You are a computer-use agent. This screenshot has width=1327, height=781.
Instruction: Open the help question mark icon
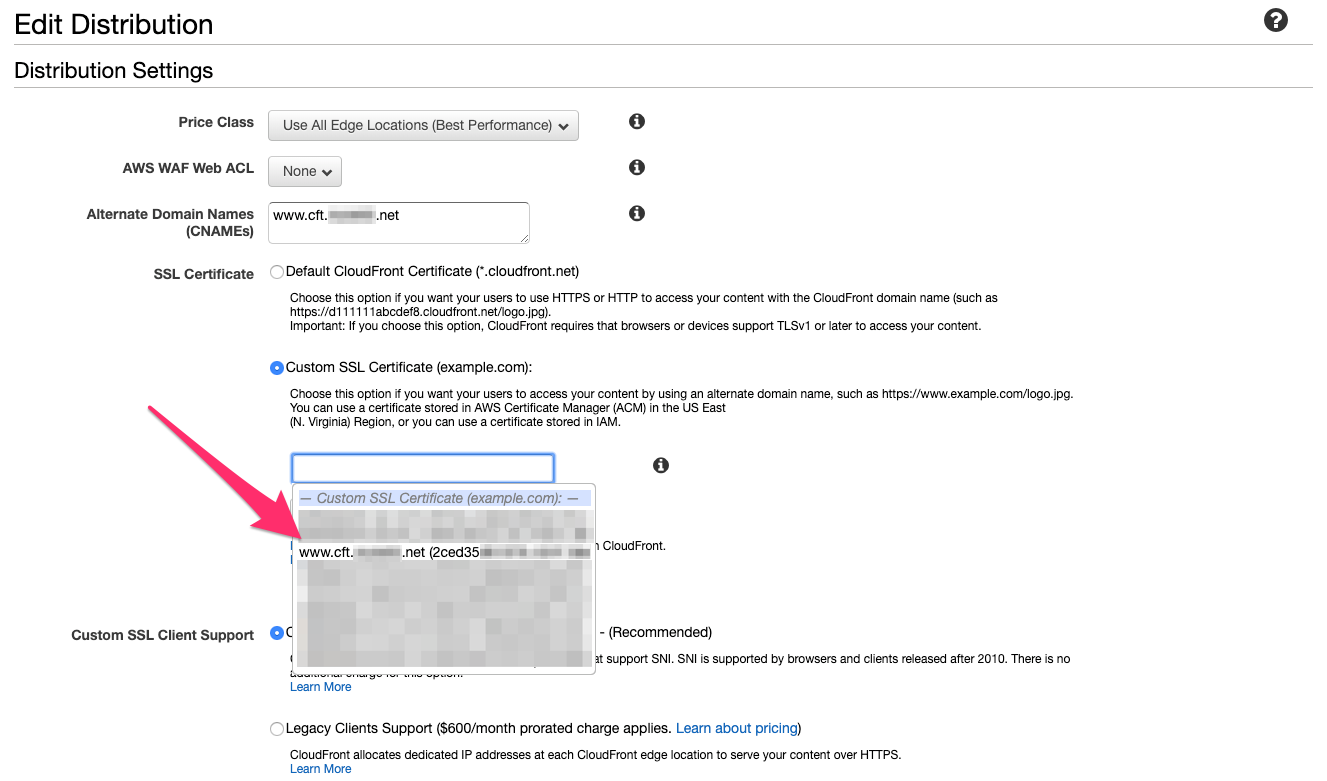pos(1275,20)
